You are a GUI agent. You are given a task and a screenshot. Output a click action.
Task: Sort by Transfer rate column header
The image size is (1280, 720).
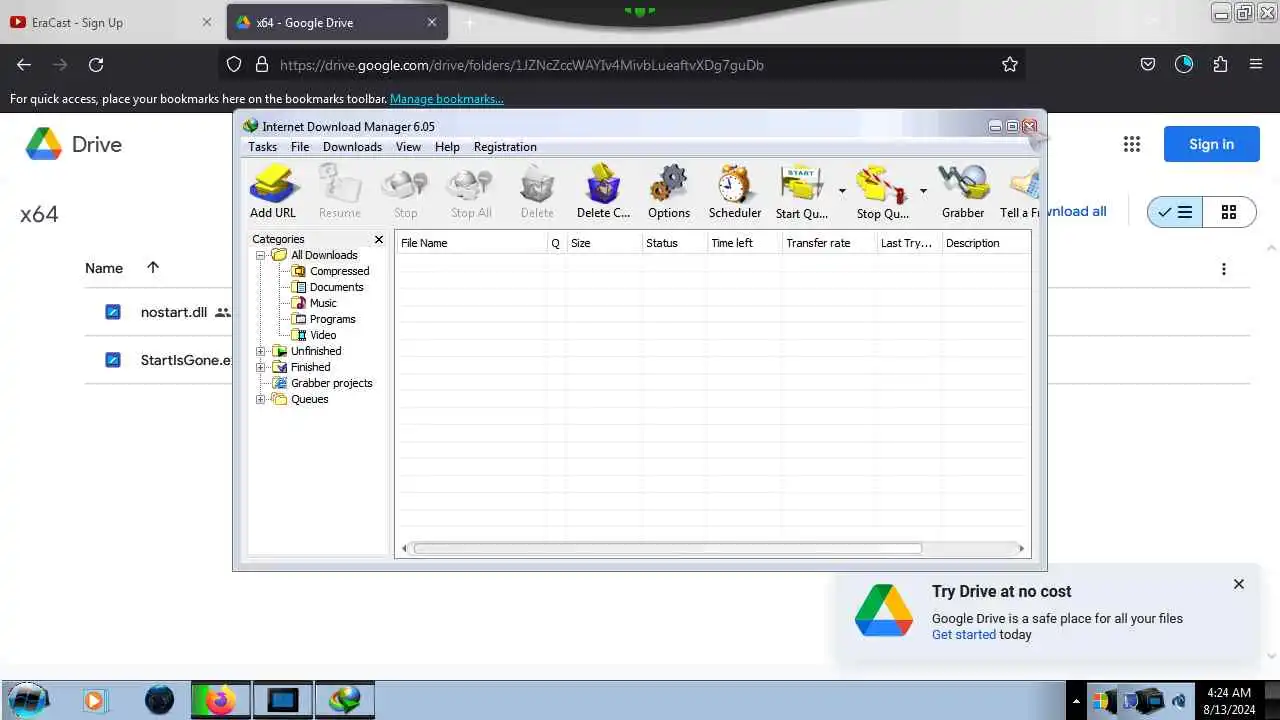tap(828, 243)
